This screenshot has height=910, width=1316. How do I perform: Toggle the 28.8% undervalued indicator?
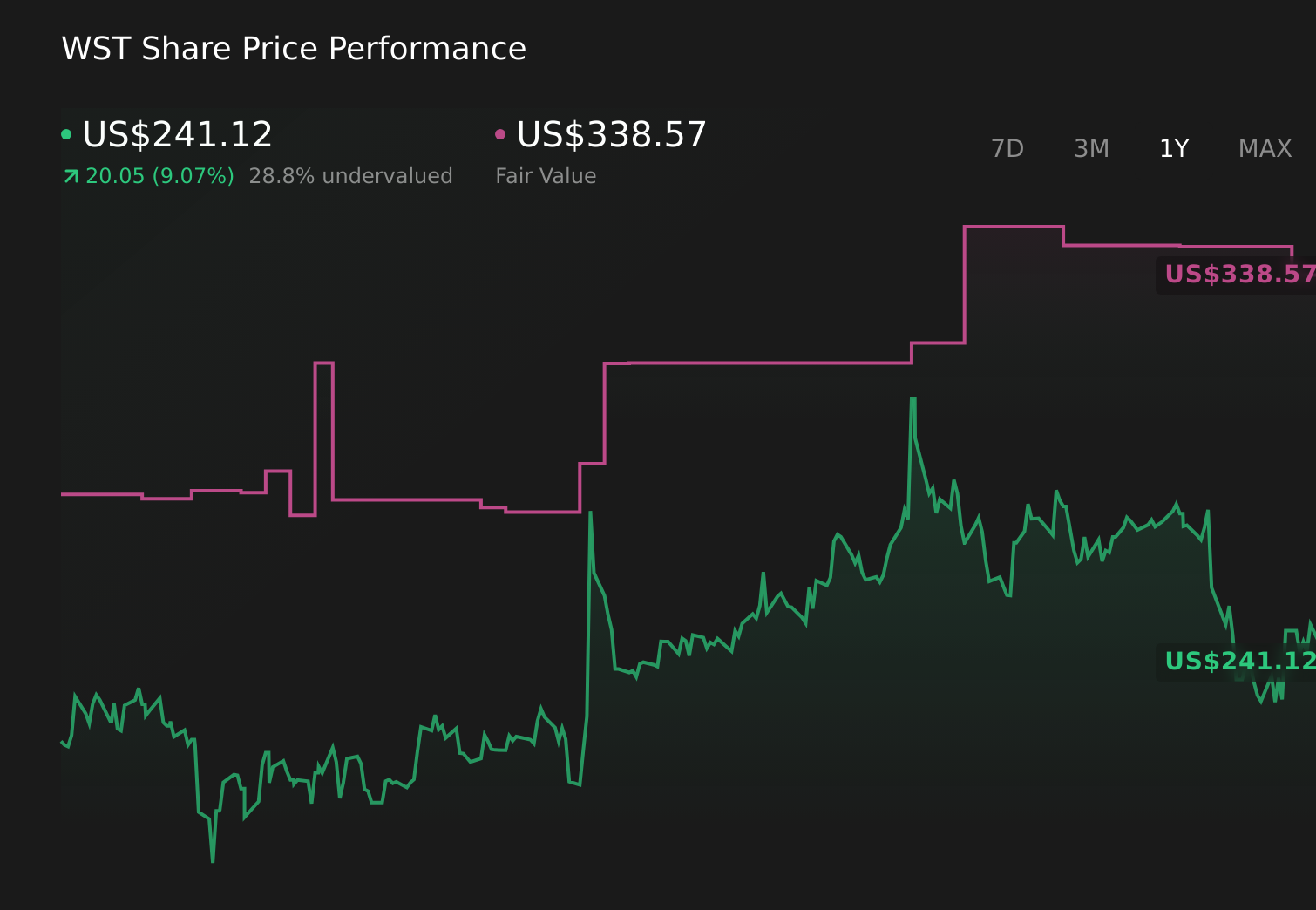351,175
